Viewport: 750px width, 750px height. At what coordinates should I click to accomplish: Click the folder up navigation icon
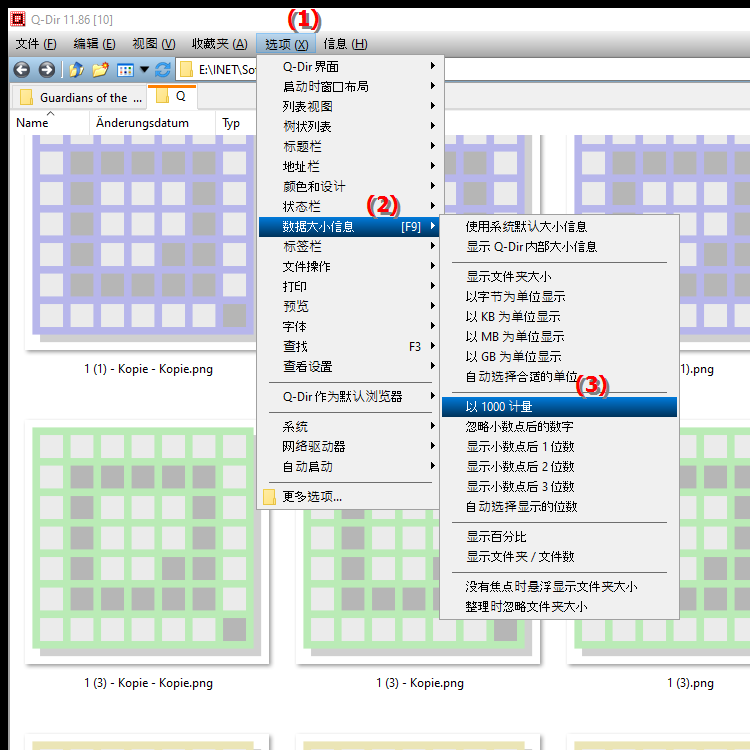(77, 70)
